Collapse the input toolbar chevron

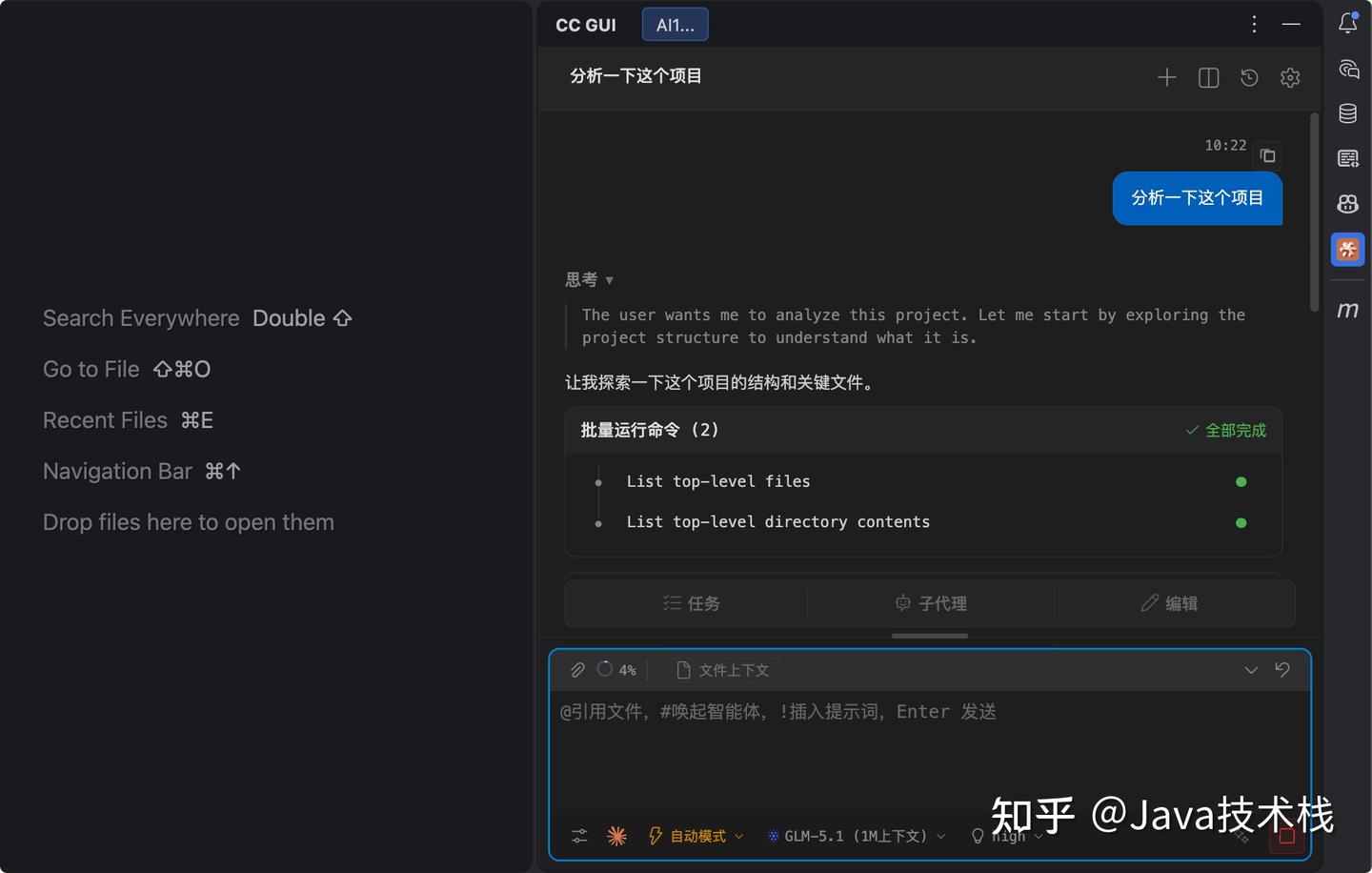1251,670
